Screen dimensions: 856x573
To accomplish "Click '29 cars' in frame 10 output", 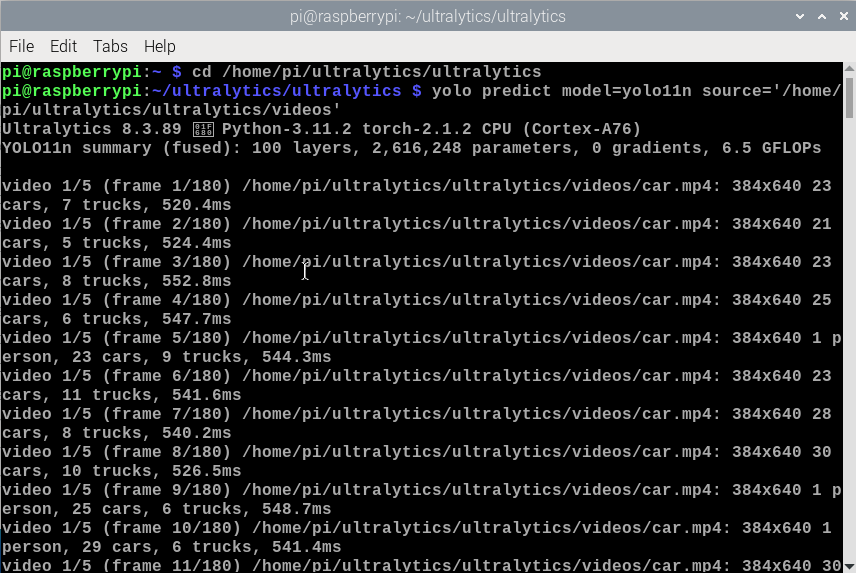I will [116, 547].
